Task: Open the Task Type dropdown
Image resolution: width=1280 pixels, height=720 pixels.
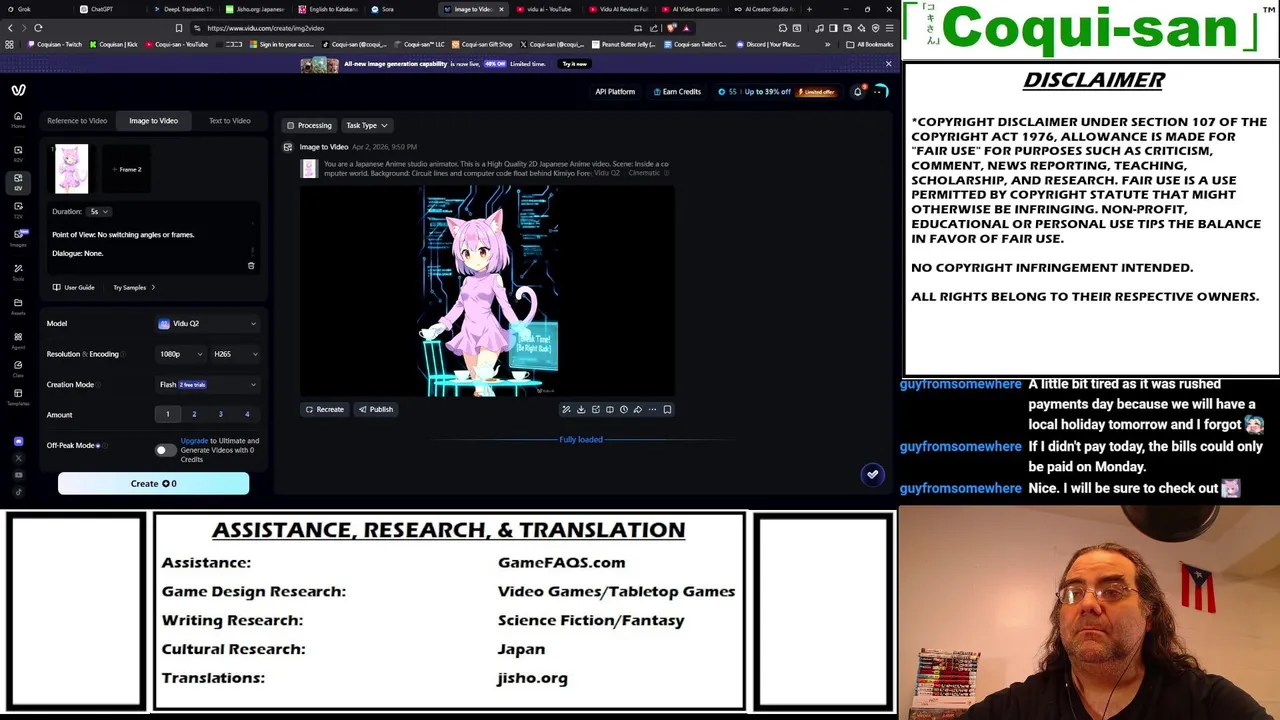Action: tap(366, 125)
